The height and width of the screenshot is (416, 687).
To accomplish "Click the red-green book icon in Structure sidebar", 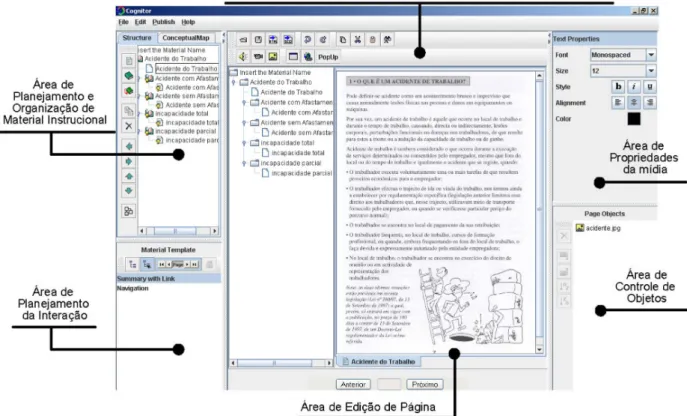I will (129, 91).
